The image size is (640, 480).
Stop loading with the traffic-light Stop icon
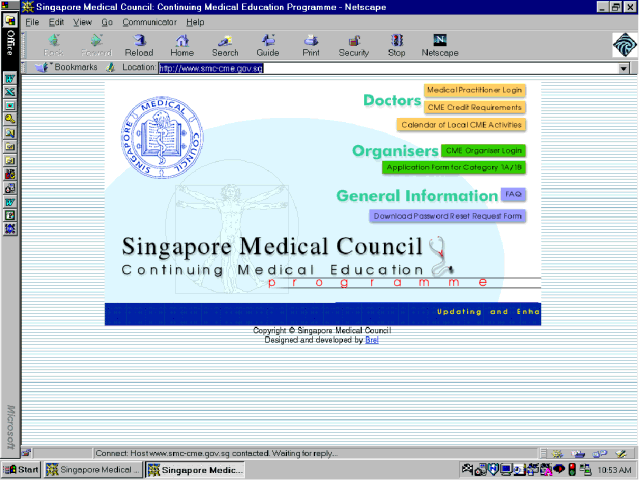(x=396, y=45)
